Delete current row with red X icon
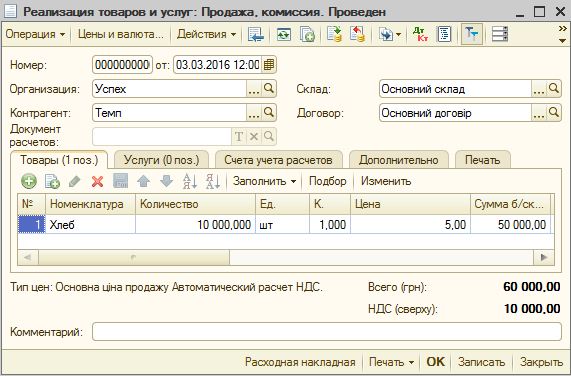 point(97,181)
